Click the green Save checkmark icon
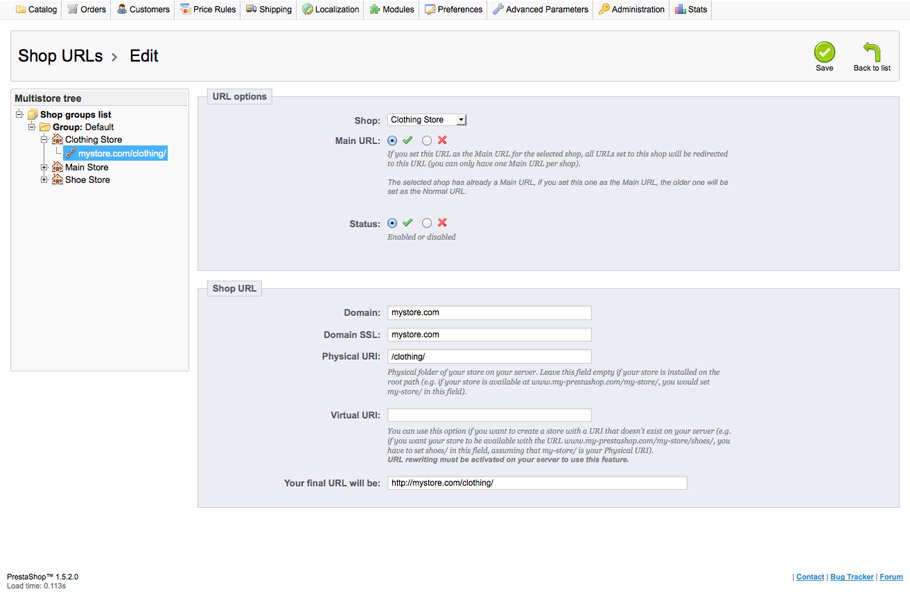Image resolution: width=910 pixels, height=607 pixels. [x=824, y=52]
